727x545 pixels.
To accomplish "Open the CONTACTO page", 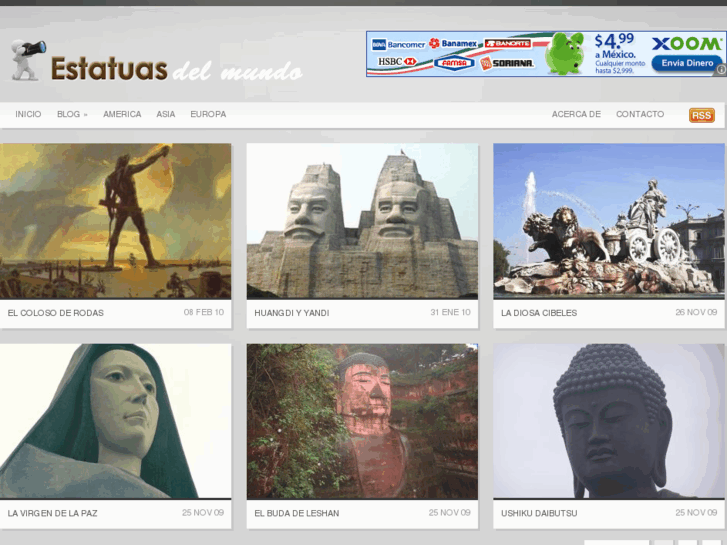I will [x=640, y=114].
